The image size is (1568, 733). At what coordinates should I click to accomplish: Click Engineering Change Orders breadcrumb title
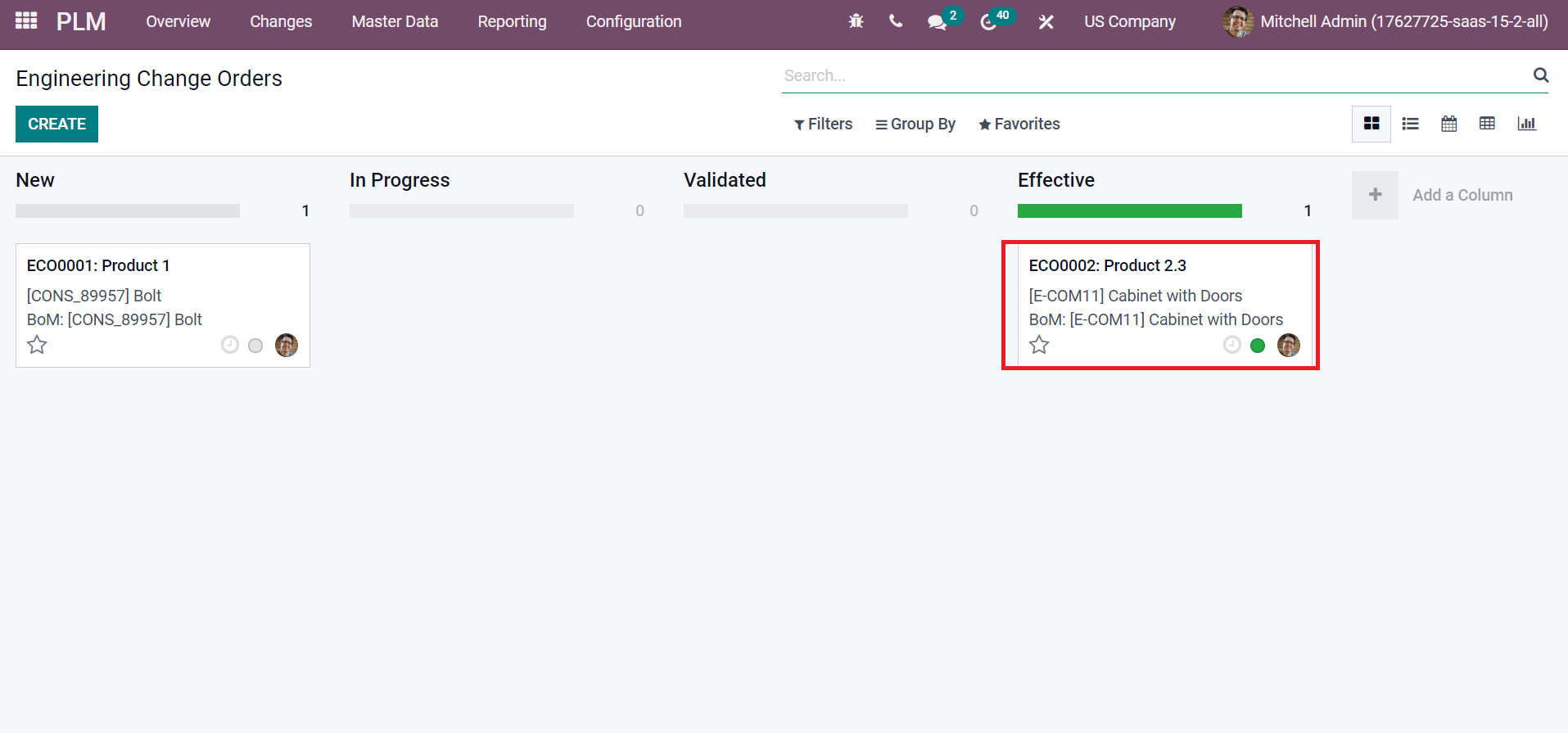tap(149, 79)
